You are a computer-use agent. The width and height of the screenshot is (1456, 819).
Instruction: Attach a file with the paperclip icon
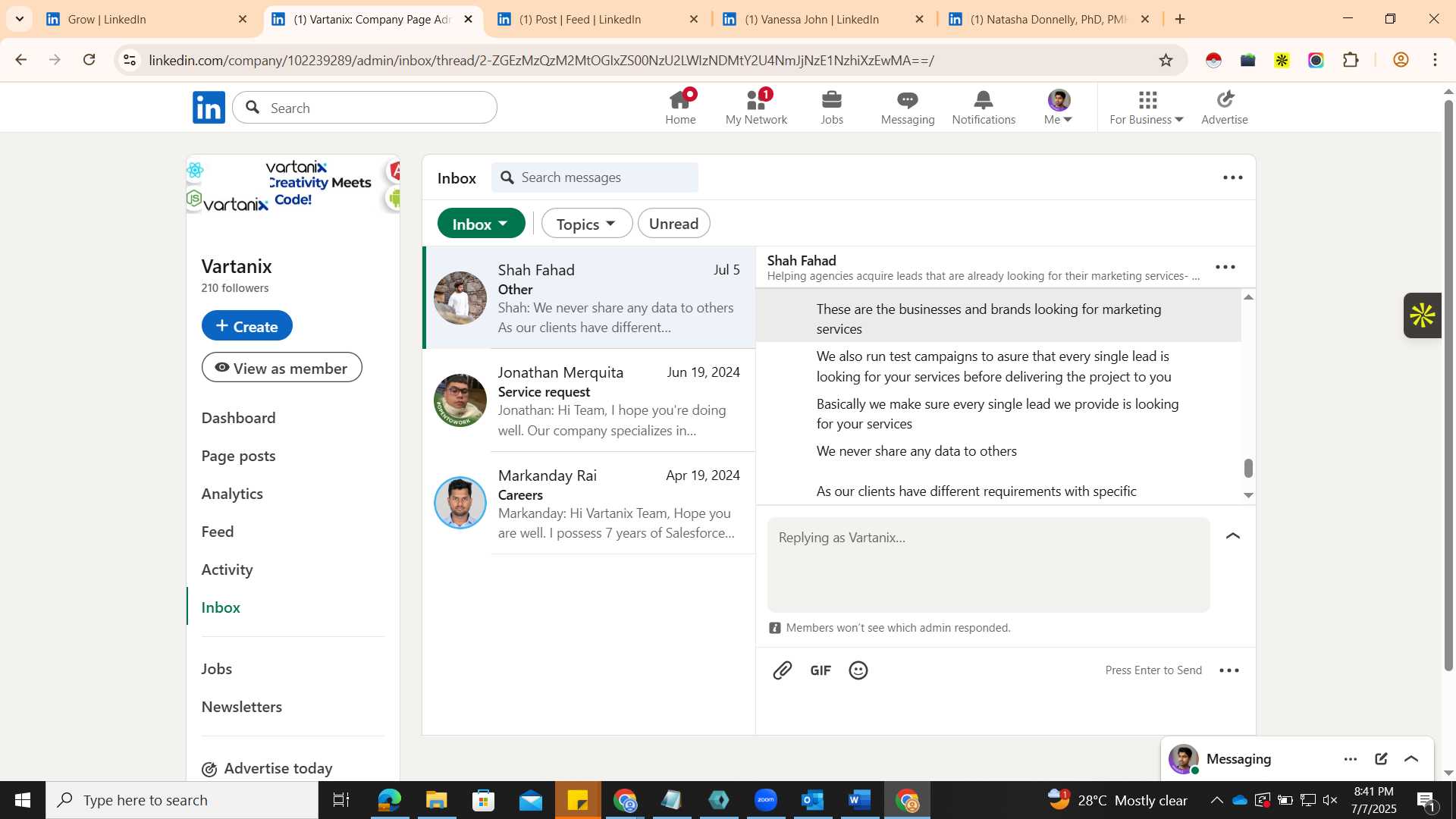(x=783, y=670)
